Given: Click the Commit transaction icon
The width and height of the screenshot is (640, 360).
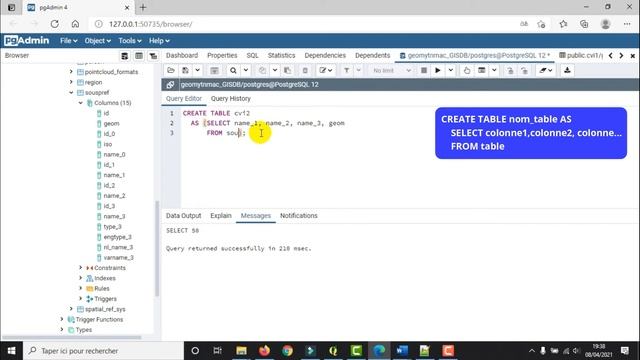Looking at the screenshot, I should [x=510, y=71].
